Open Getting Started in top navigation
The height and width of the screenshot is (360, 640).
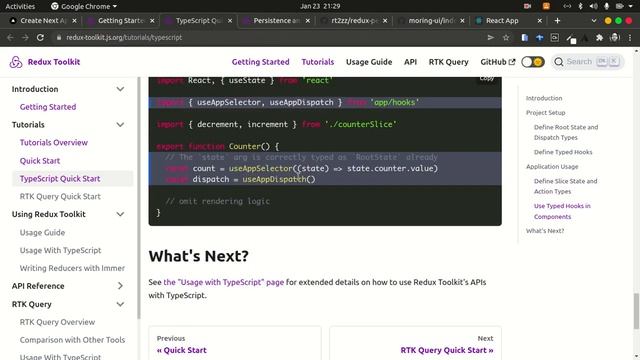[x=260, y=62]
